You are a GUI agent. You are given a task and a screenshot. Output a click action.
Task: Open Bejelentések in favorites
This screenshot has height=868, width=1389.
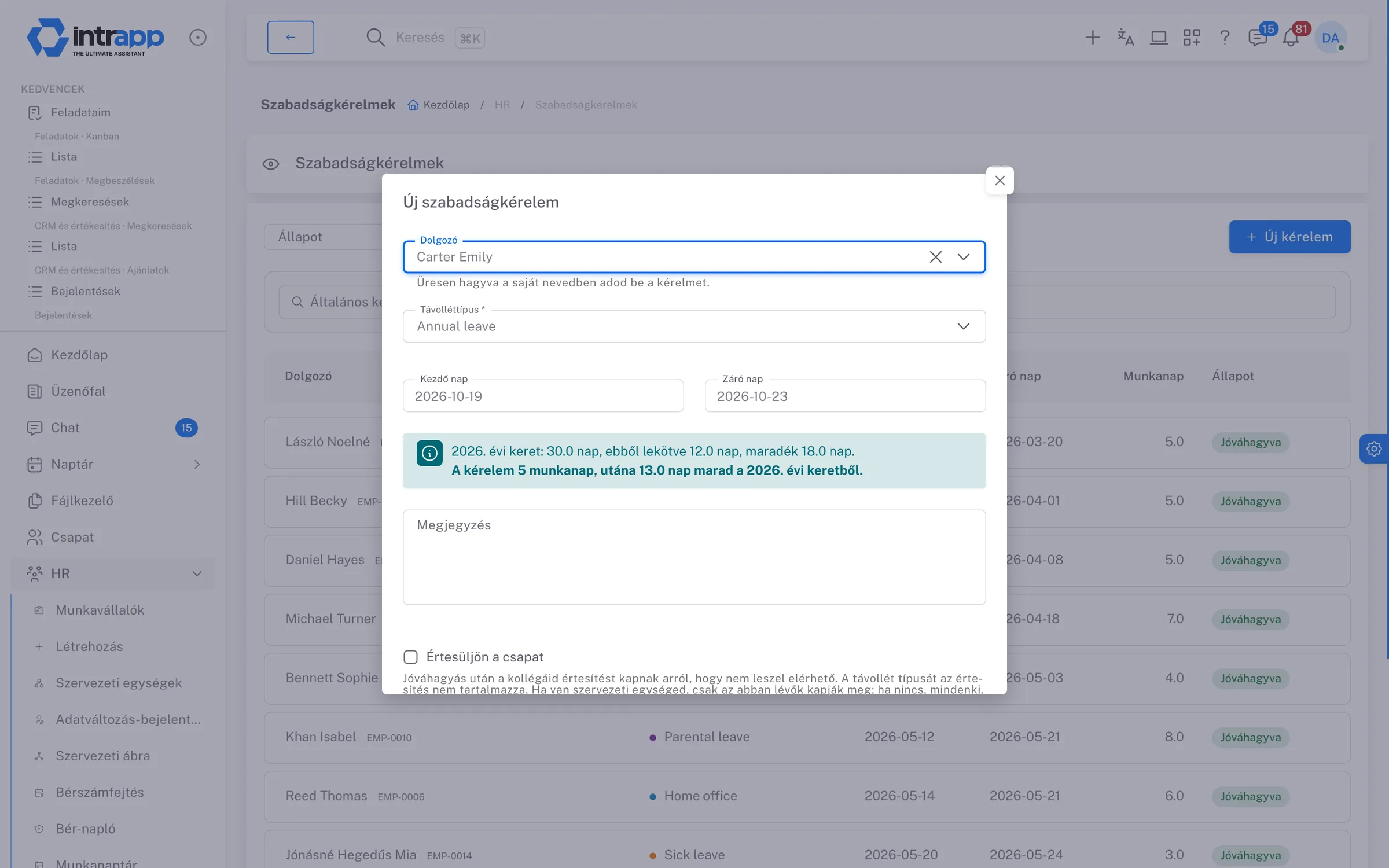[x=85, y=291]
